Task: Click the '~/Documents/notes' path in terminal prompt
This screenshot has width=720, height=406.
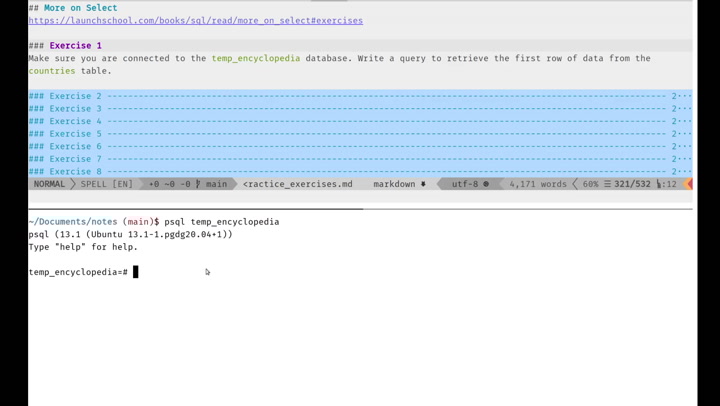Action: (73, 222)
